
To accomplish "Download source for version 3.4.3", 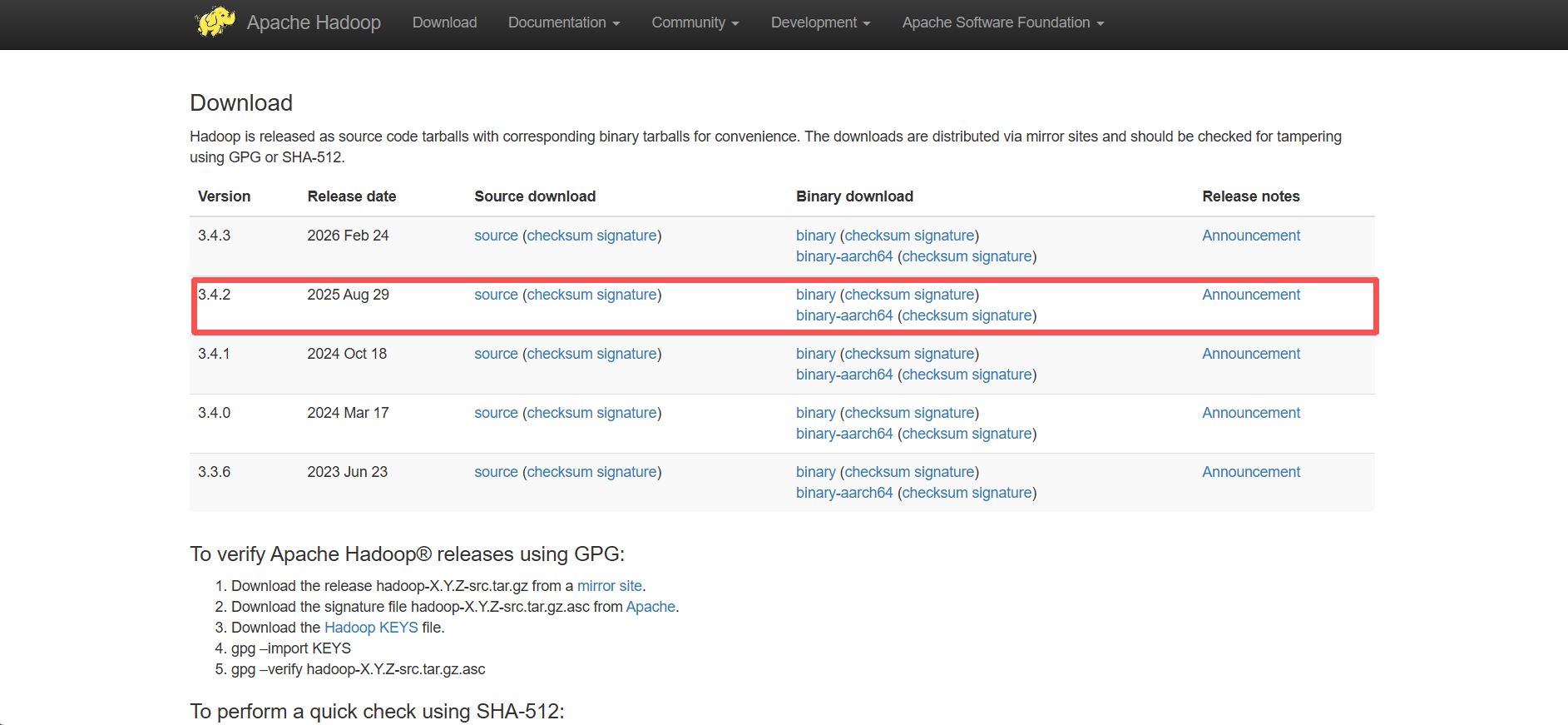I will [x=496, y=236].
